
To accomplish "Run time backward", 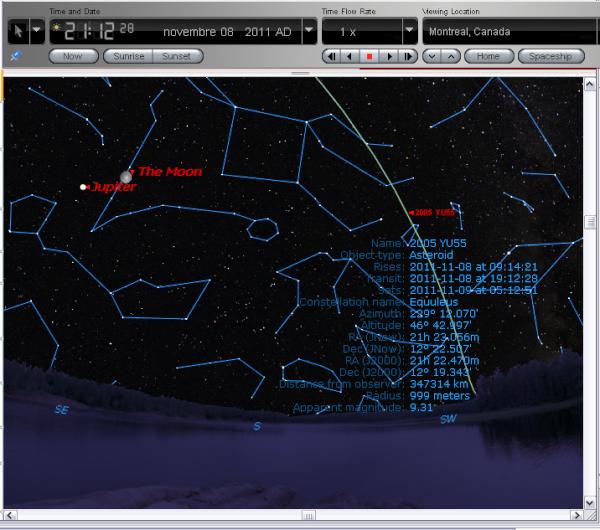I will [x=350, y=57].
